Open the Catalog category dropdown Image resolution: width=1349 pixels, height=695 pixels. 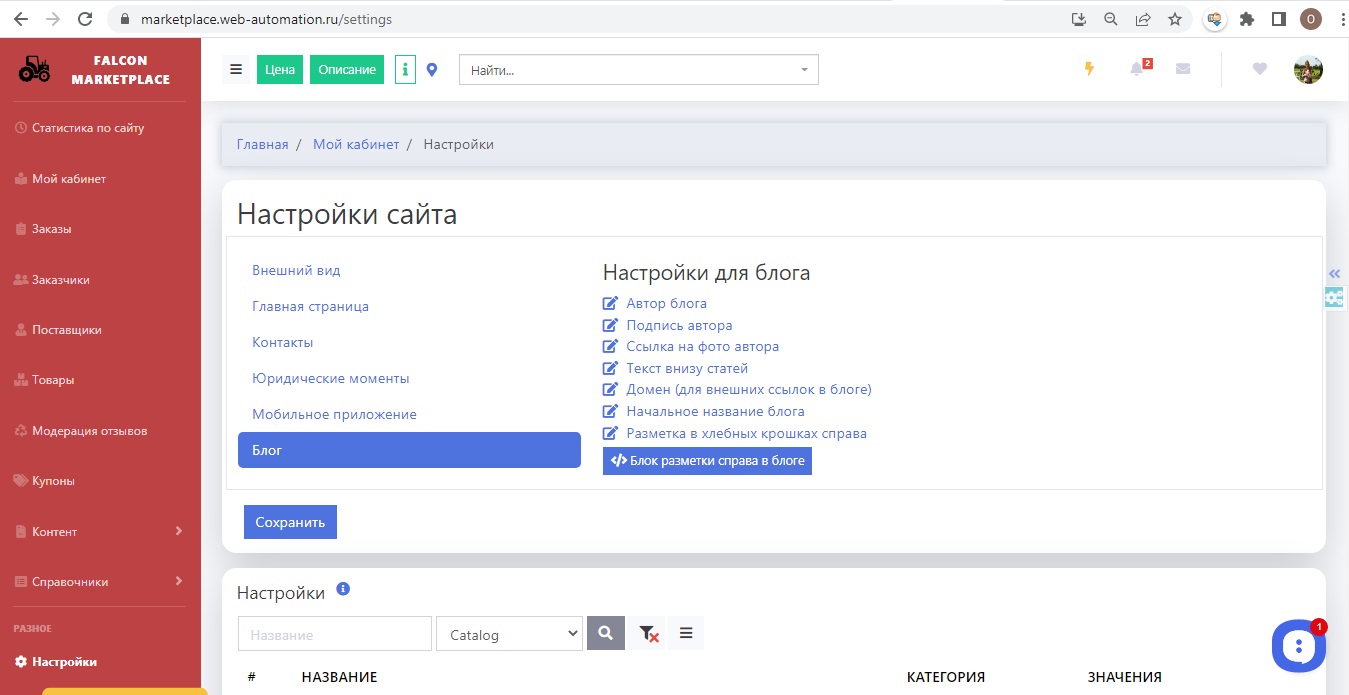(x=509, y=634)
